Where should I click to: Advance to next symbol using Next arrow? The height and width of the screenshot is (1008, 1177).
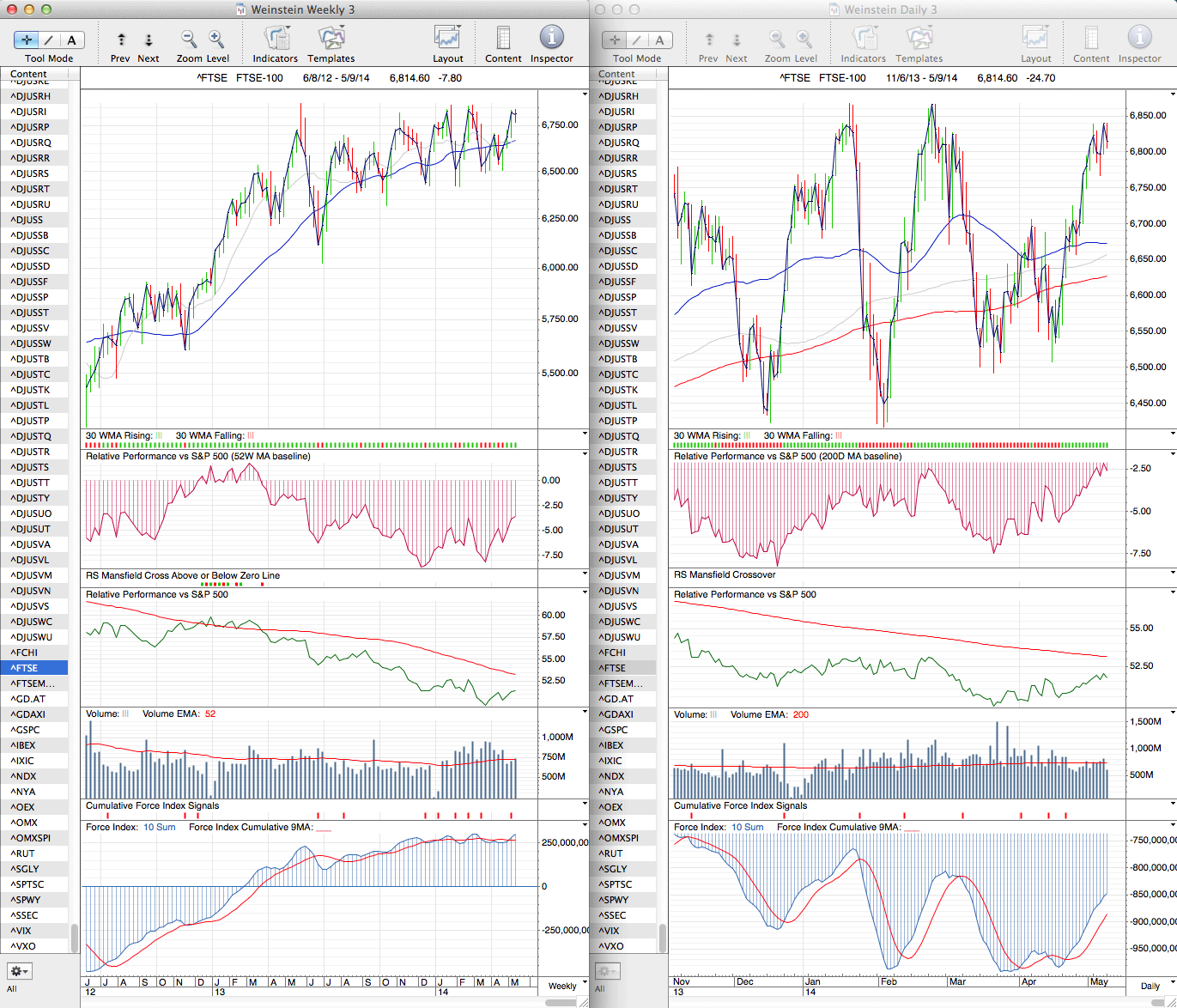tap(149, 40)
